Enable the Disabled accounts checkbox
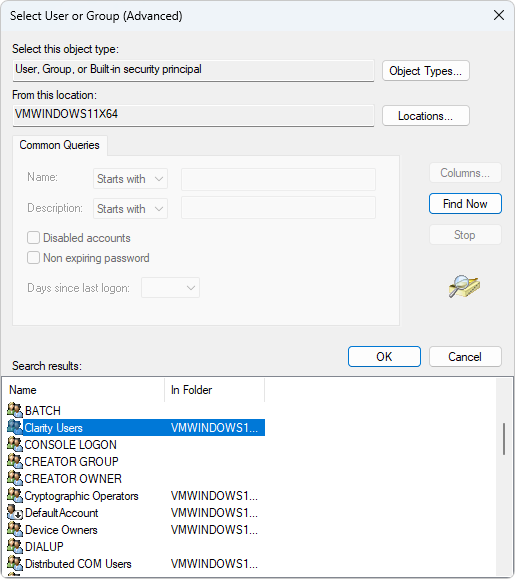 click(x=33, y=237)
